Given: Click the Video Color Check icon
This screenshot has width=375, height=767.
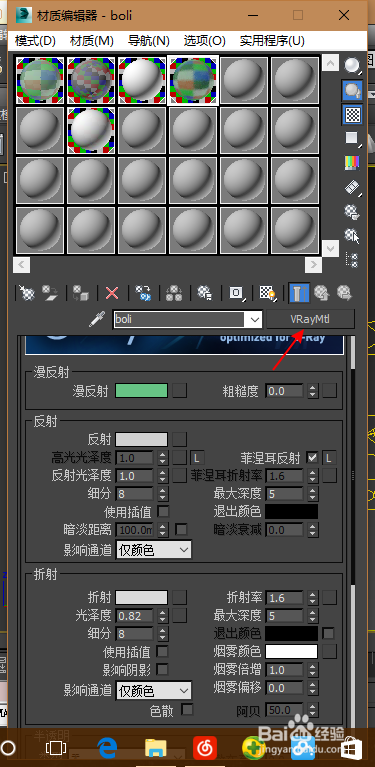Looking at the screenshot, I should pyautogui.click(x=352, y=162).
